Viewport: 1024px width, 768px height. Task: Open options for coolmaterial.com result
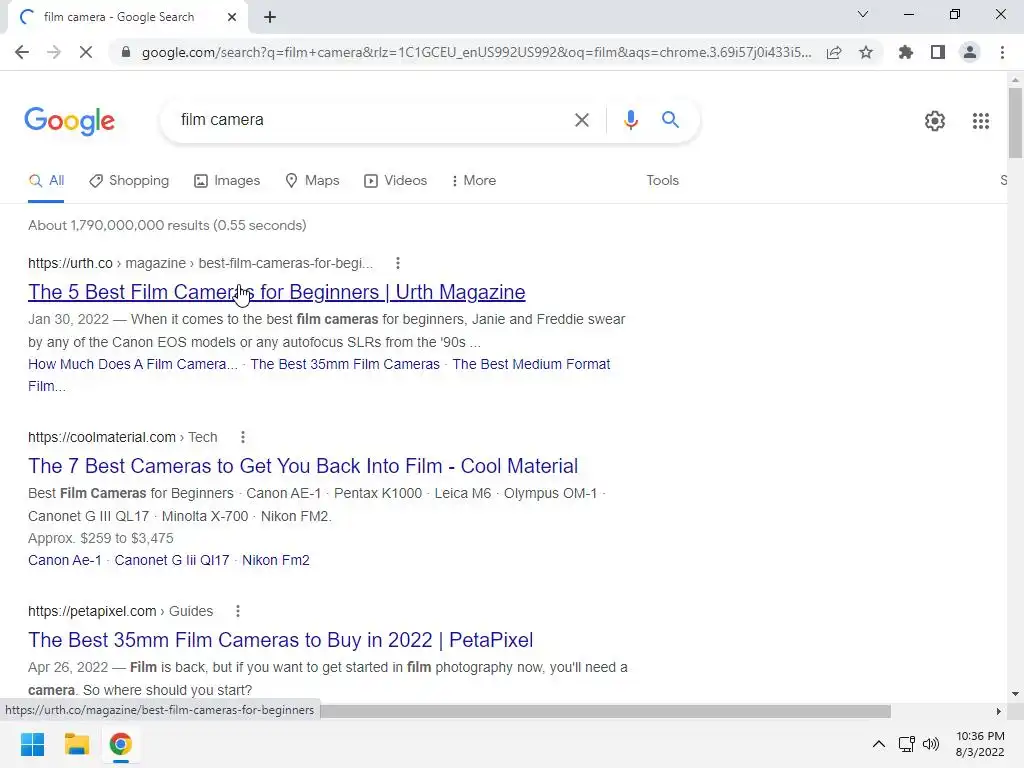243,438
